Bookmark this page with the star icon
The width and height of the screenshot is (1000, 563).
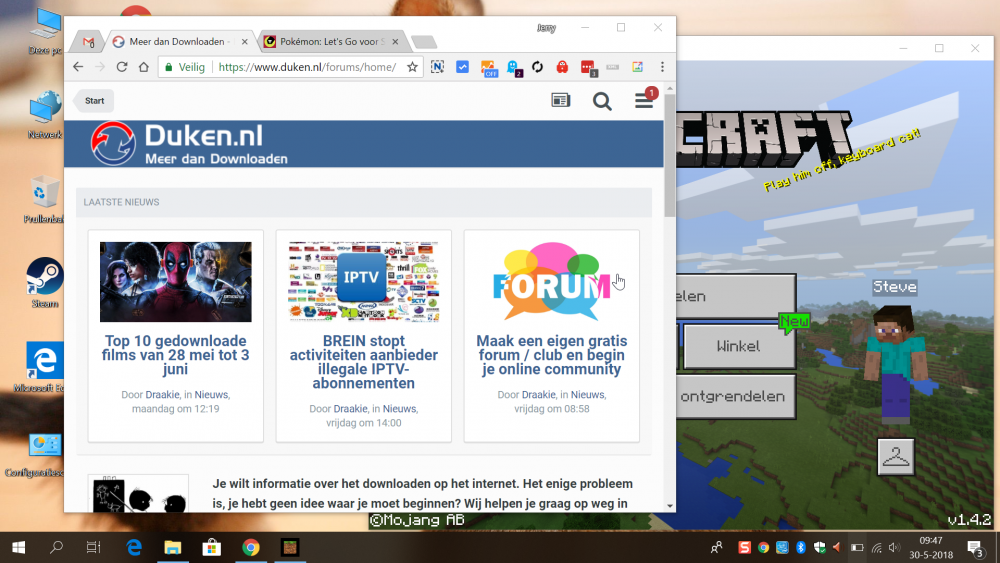[412, 67]
